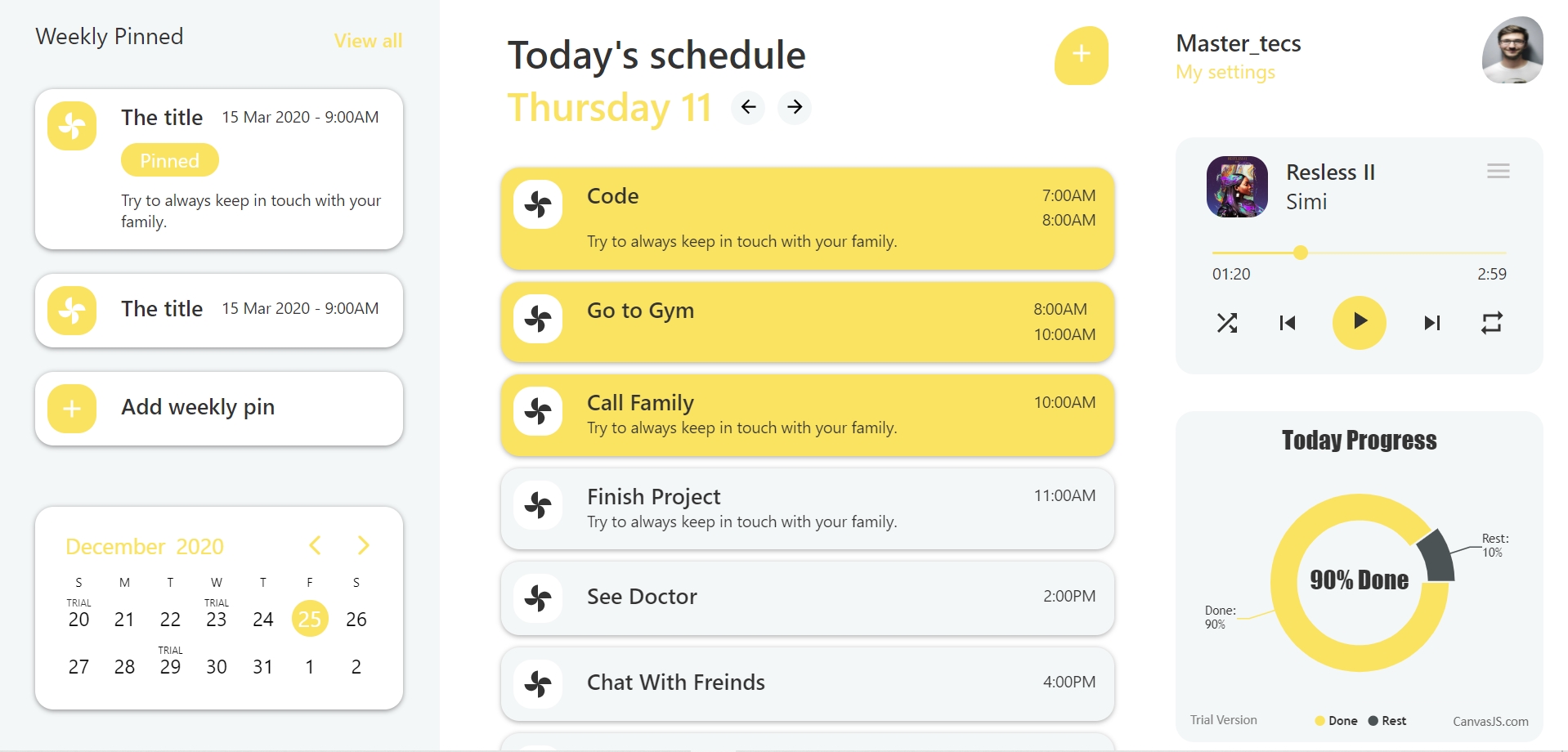Screen dimensions: 1568x752
Task: Go to next month in calendar
Action: pos(364,545)
